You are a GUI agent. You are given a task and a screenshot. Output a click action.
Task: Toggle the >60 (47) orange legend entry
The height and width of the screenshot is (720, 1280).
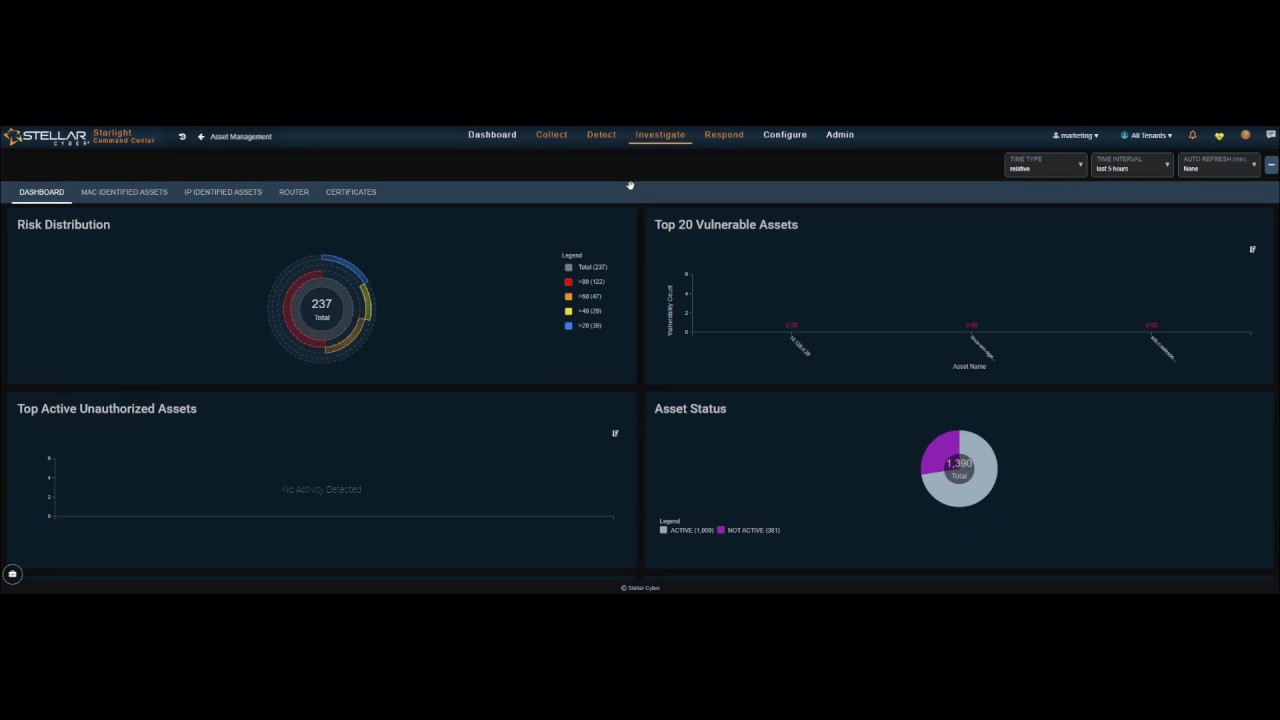point(583,297)
